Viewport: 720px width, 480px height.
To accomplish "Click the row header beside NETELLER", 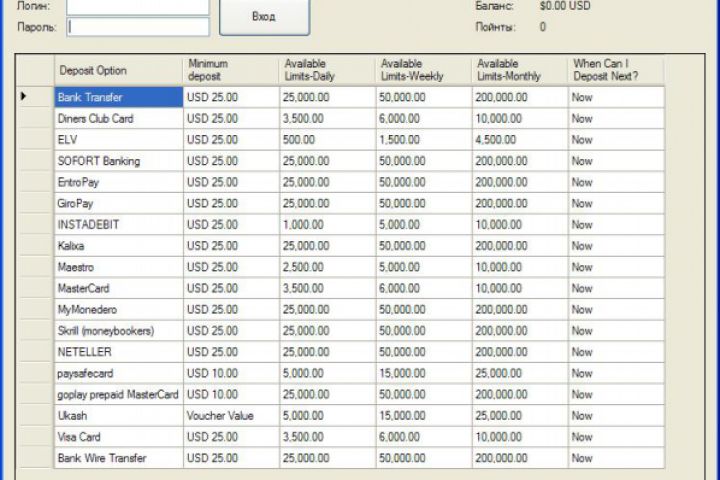I will (35, 352).
